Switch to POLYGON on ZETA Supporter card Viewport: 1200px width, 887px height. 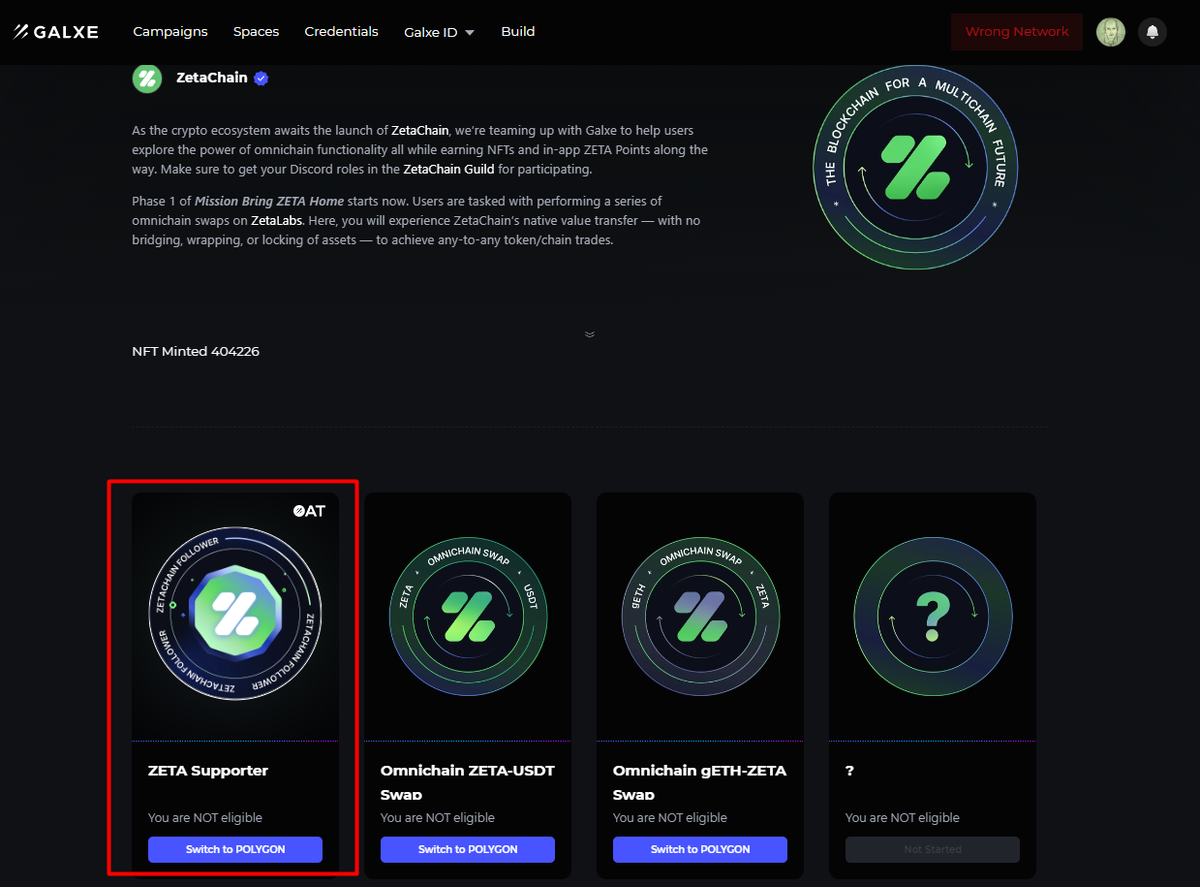click(235, 849)
